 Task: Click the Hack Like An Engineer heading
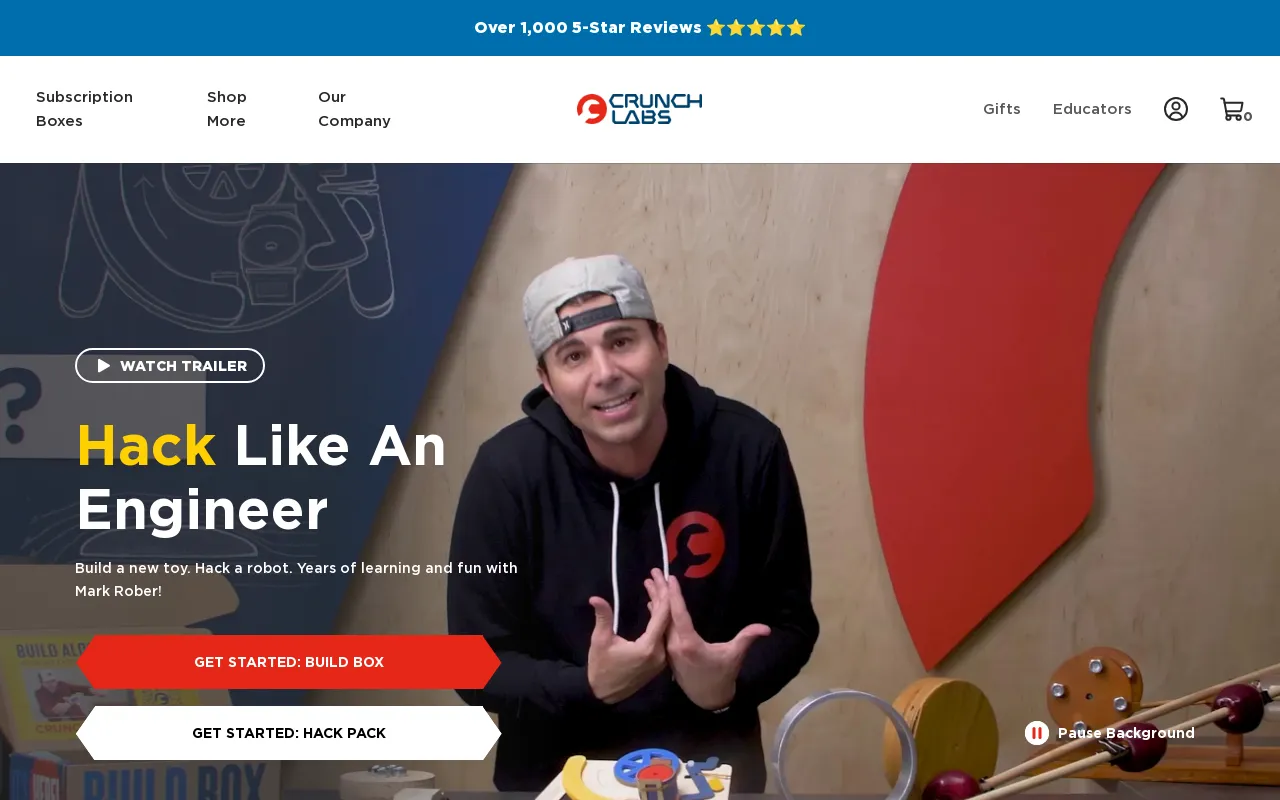(262, 478)
